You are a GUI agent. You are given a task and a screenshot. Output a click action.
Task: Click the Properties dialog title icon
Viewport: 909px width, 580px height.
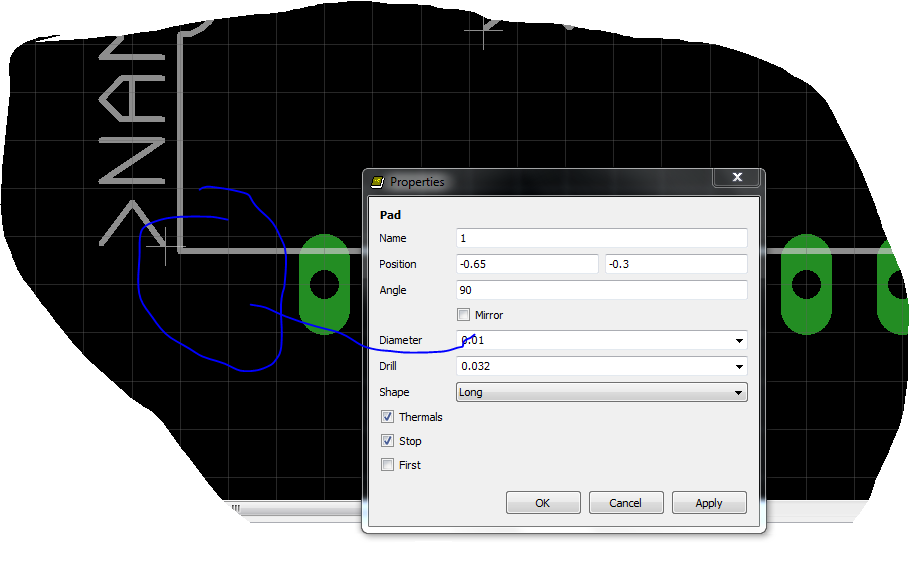coord(377,182)
